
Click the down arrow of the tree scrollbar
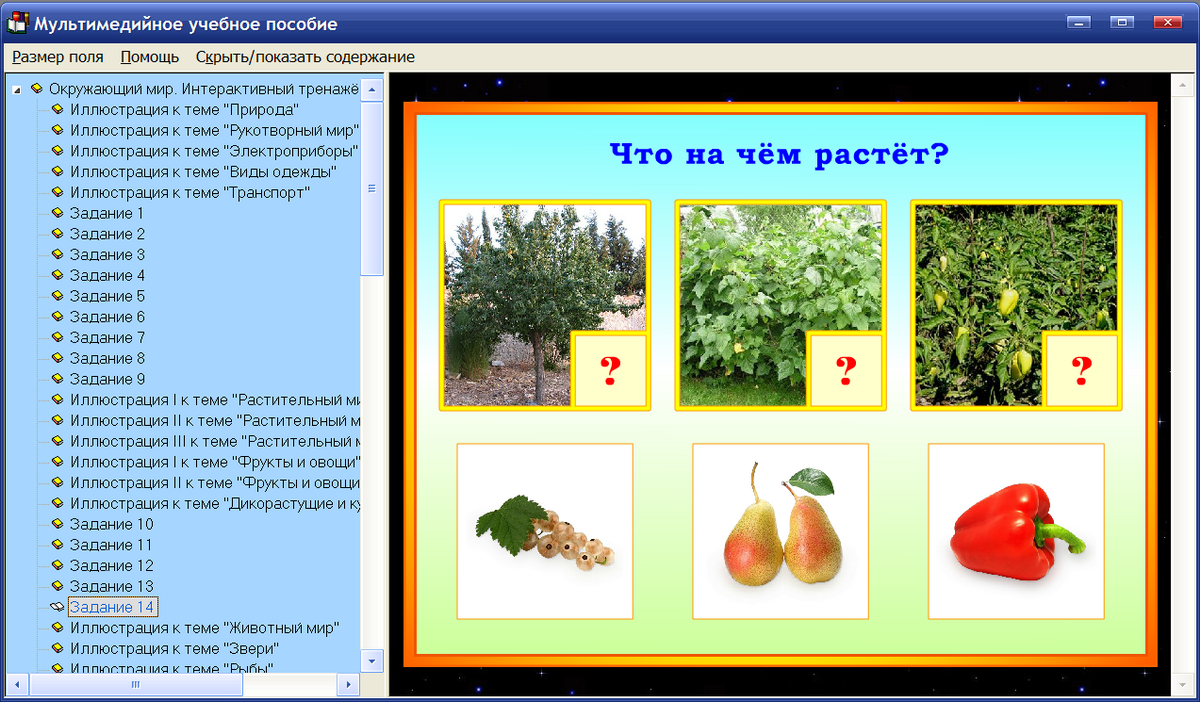pyautogui.click(x=371, y=661)
